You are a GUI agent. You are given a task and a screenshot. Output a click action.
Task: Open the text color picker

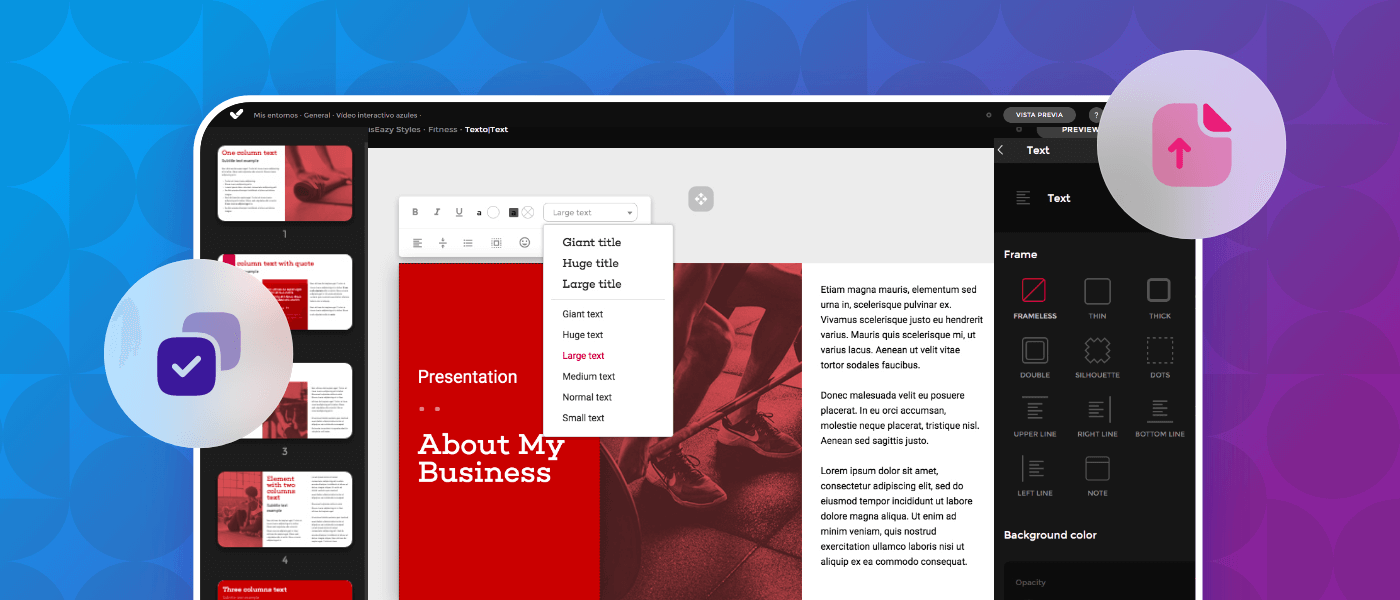pyautogui.click(x=479, y=212)
